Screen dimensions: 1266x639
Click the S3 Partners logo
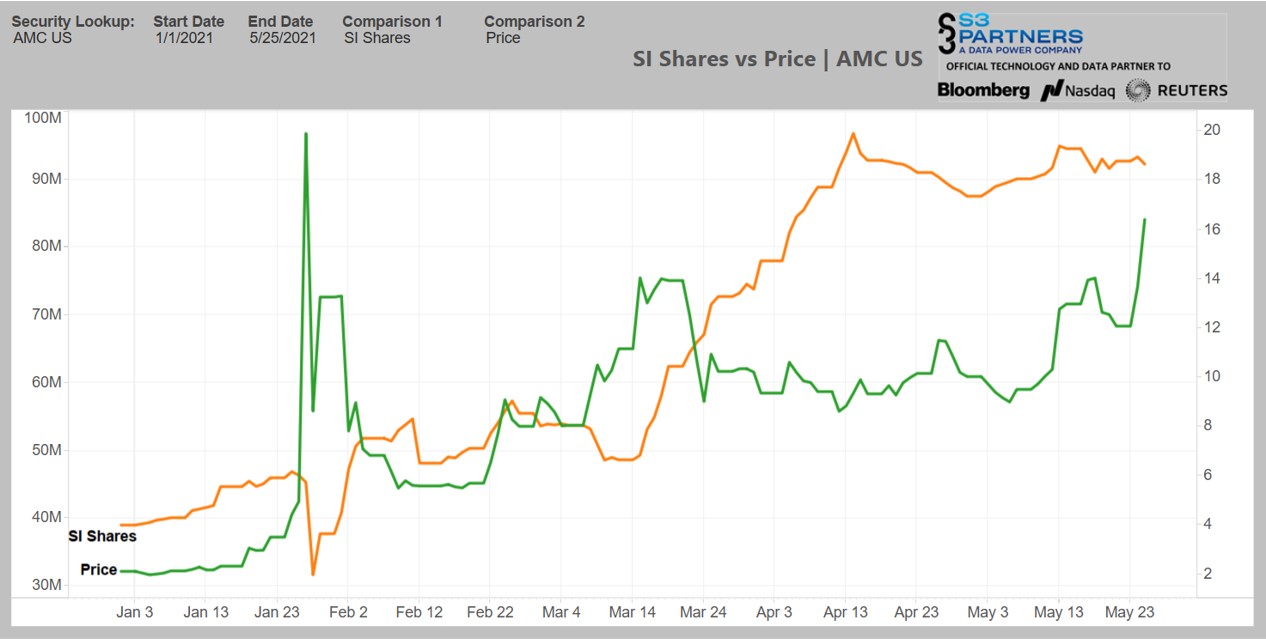[x=1010, y=34]
